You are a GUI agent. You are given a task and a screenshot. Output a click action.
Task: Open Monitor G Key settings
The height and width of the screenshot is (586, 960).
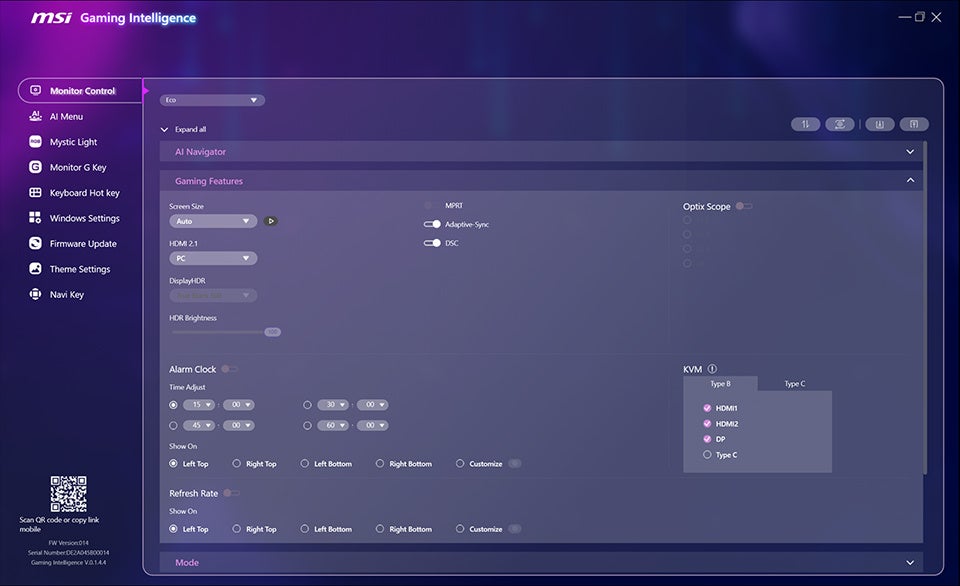point(79,166)
